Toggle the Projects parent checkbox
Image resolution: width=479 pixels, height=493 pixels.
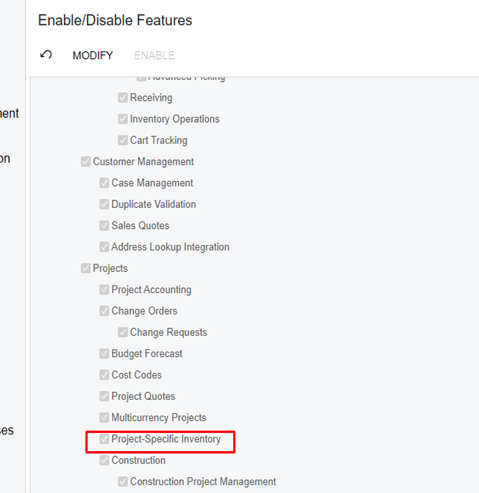pyautogui.click(x=86, y=268)
